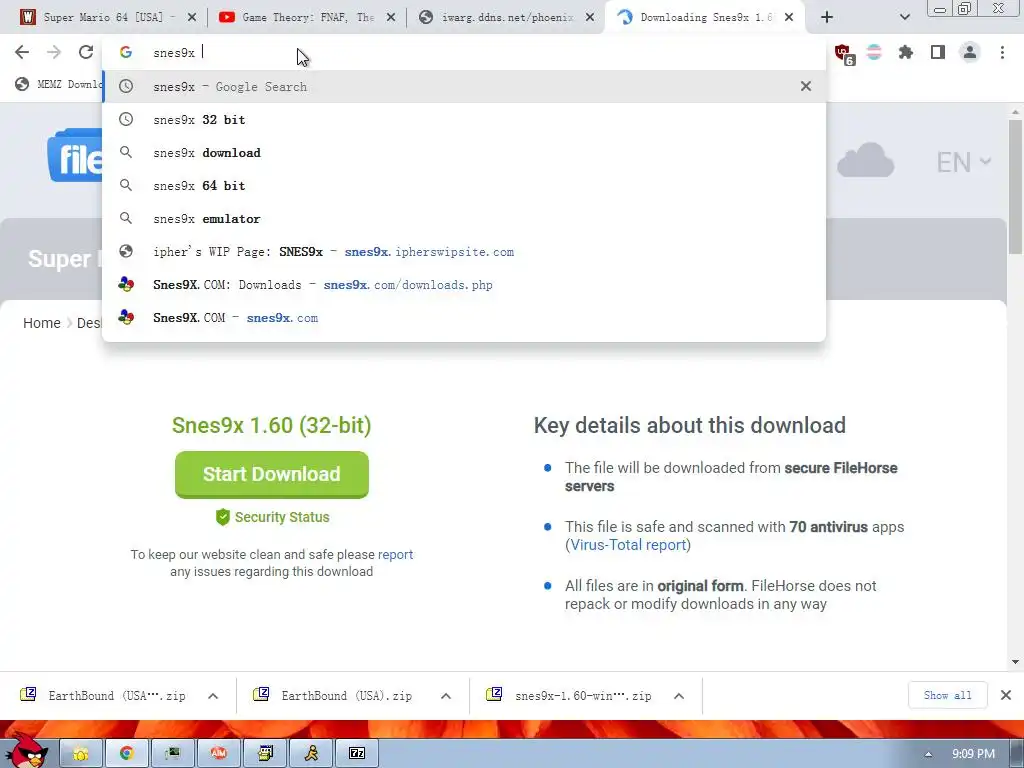Viewport: 1024px width, 768px height.
Task: Open the Snes9X.COM Downloads suggestion
Action: (464, 285)
